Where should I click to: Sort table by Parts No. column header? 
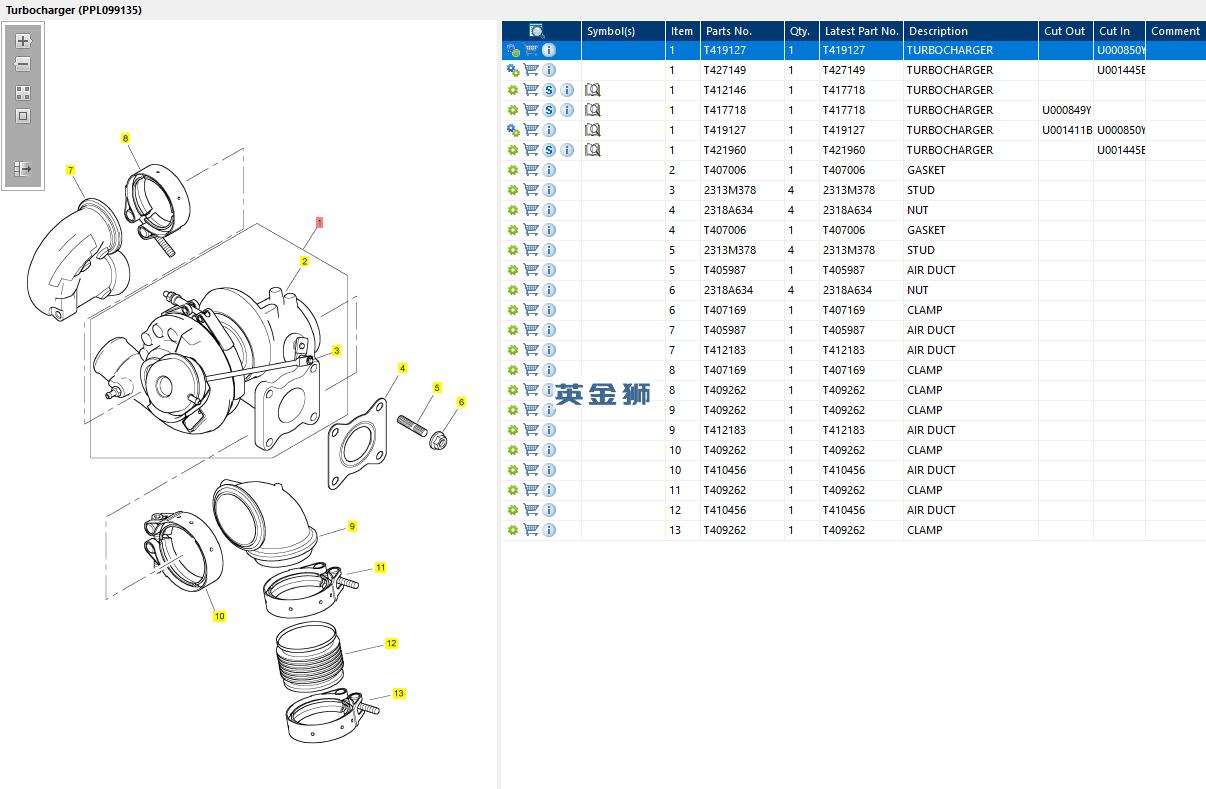pos(728,31)
